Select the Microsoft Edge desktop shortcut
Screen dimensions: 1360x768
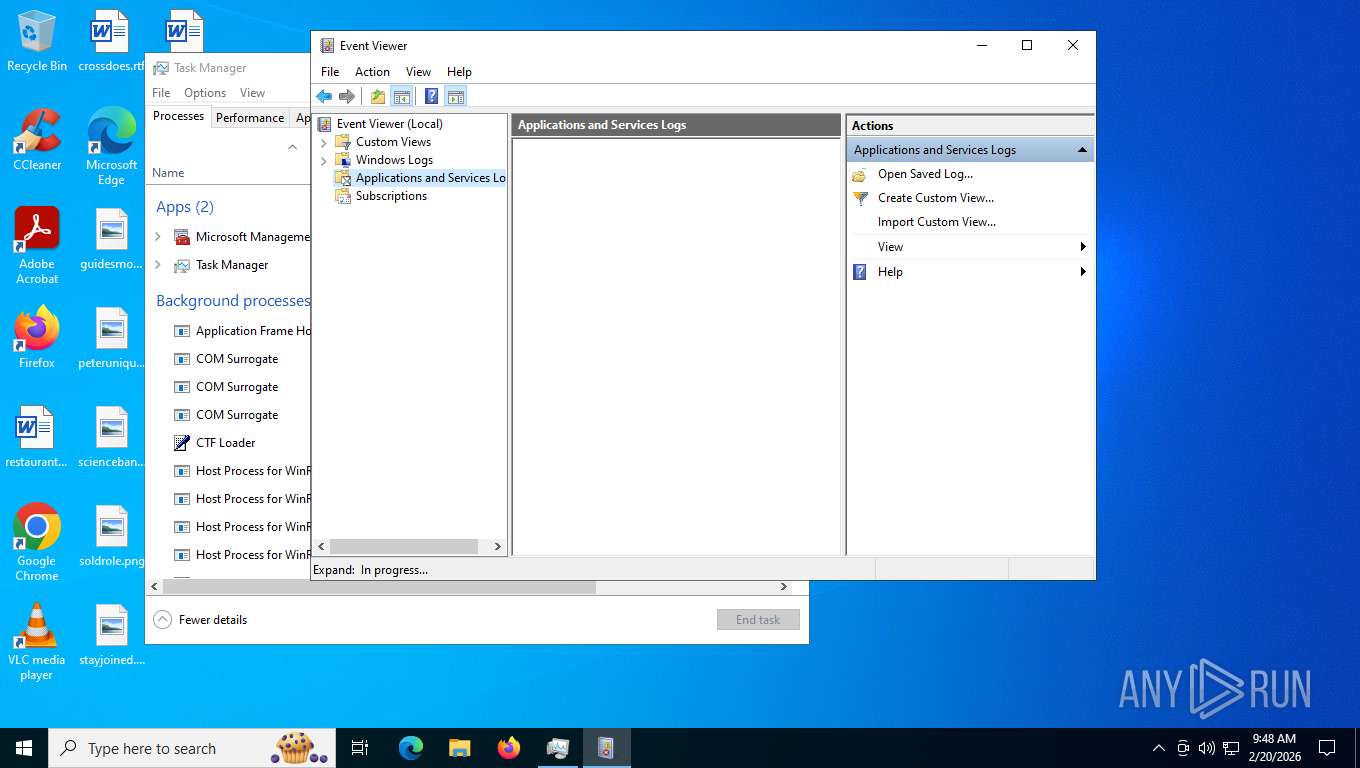[111, 147]
